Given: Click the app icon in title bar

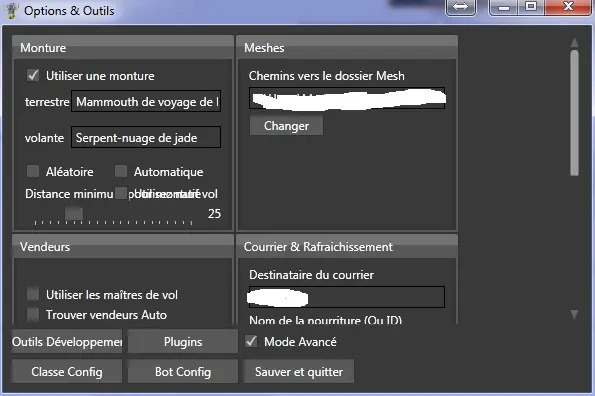Looking at the screenshot, I should (11, 10).
